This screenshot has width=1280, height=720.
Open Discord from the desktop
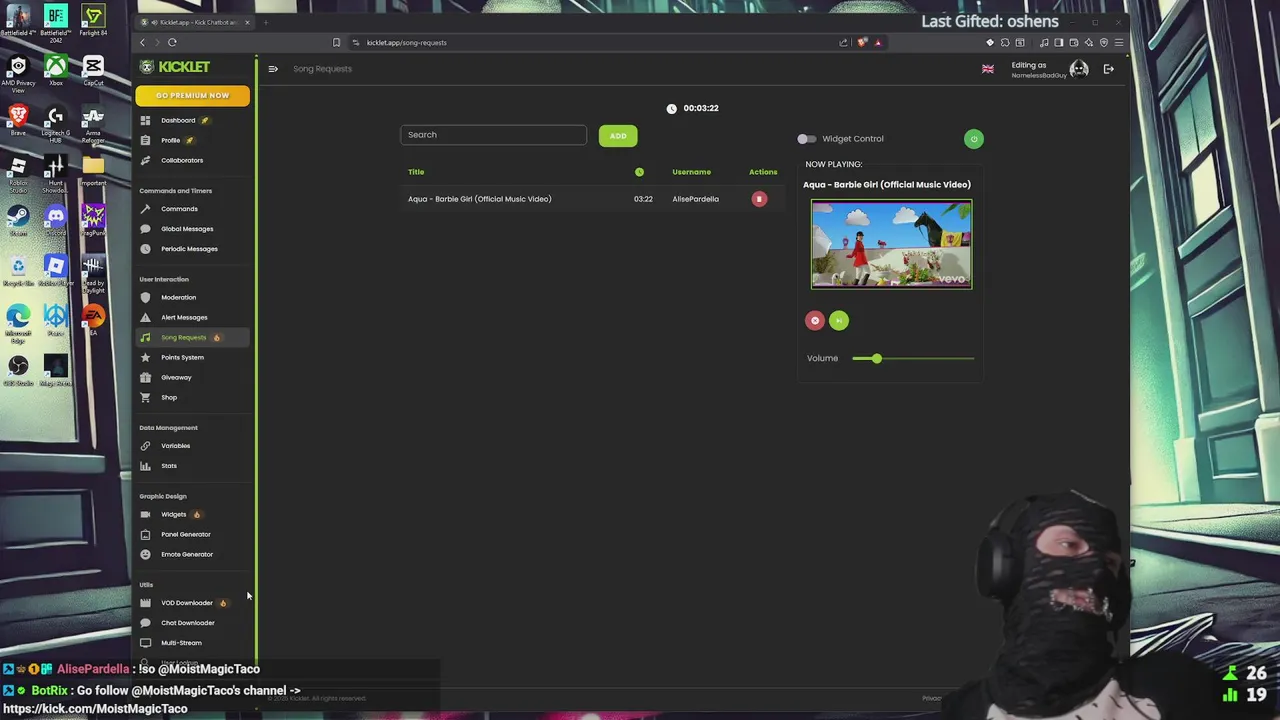56,220
